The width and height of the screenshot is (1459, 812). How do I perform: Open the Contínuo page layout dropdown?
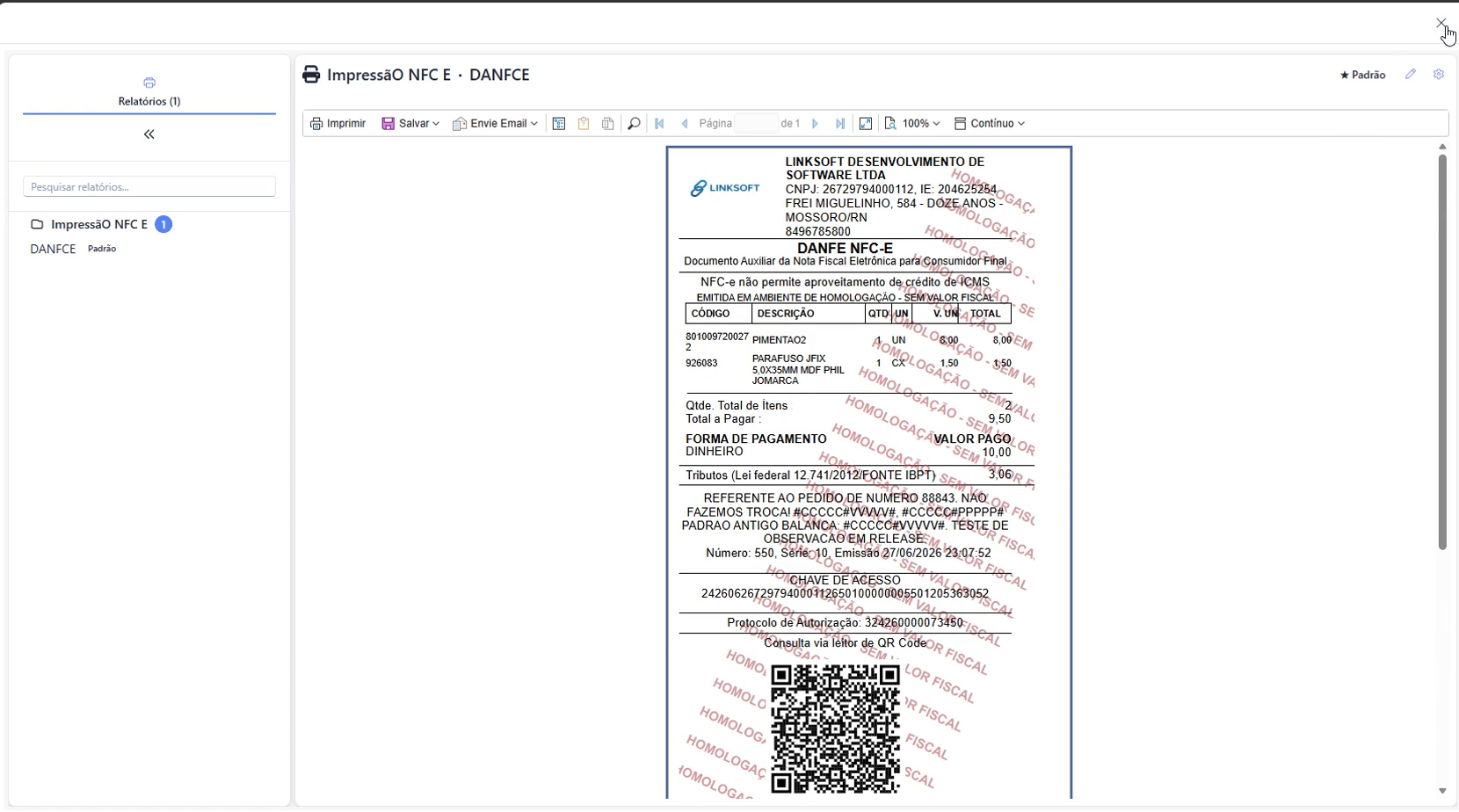coord(990,124)
